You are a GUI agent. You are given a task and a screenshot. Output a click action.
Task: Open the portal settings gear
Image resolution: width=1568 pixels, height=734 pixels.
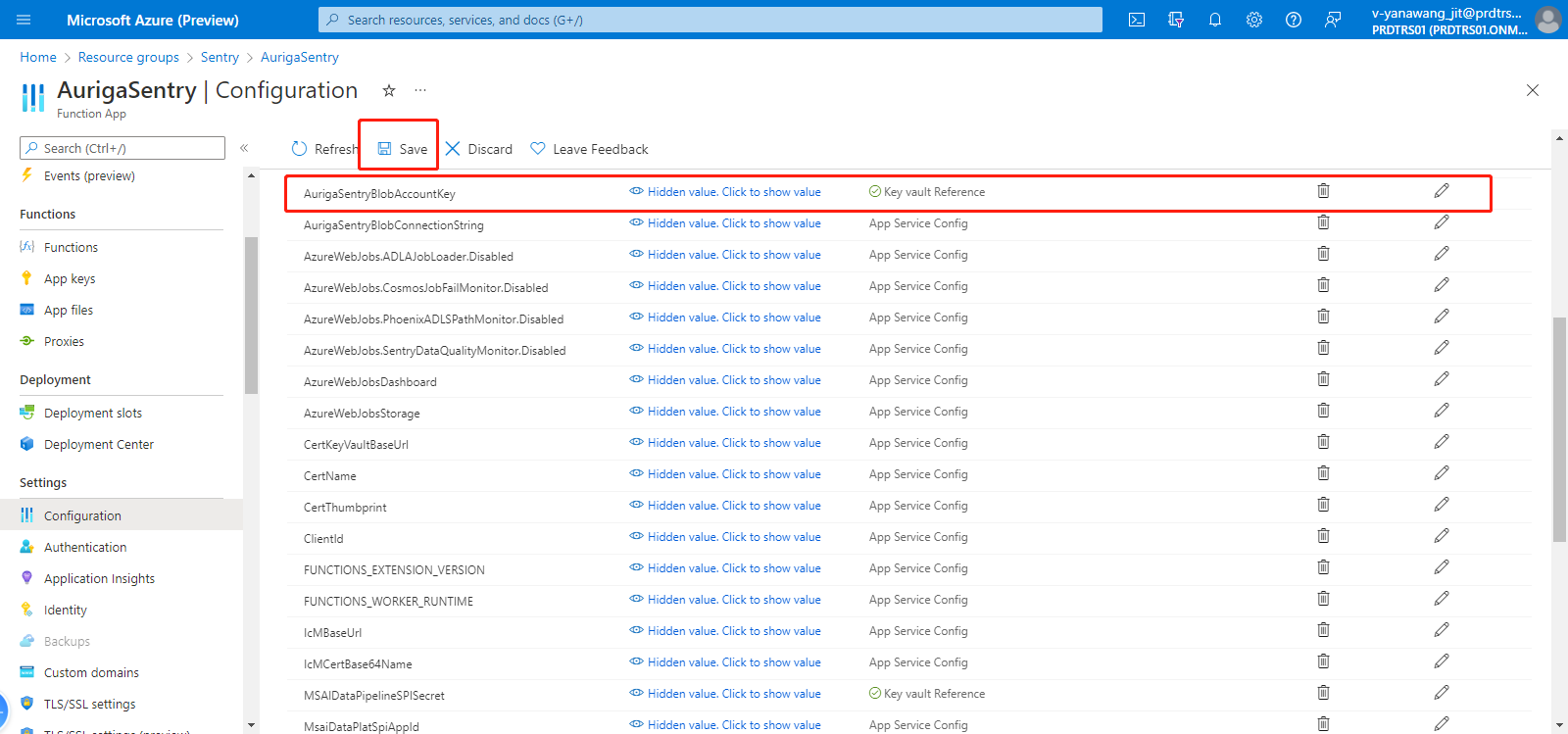click(1254, 20)
